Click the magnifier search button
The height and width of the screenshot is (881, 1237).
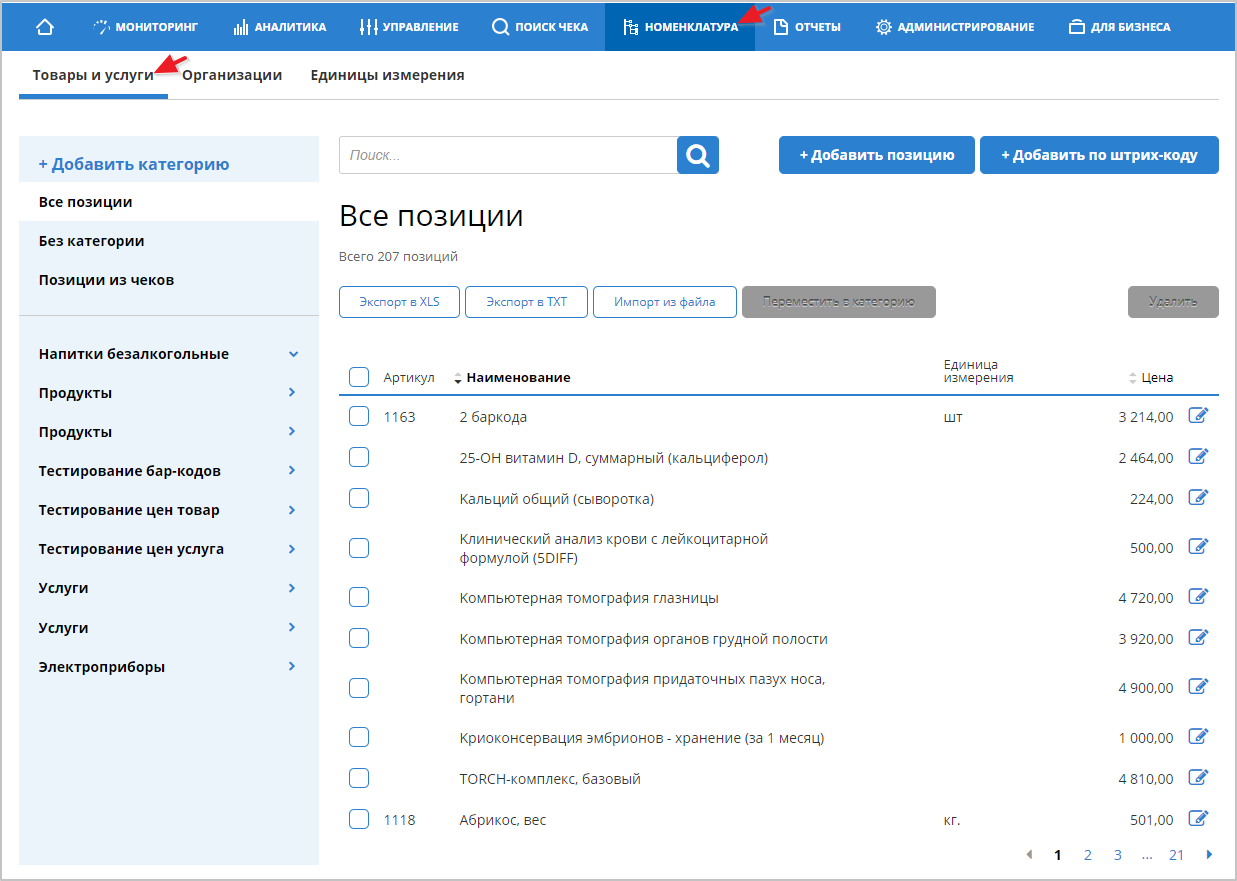tap(698, 155)
